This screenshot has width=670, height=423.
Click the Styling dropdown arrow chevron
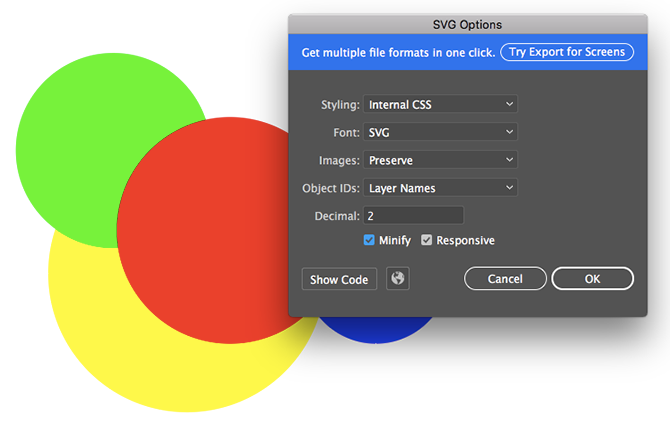click(509, 104)
